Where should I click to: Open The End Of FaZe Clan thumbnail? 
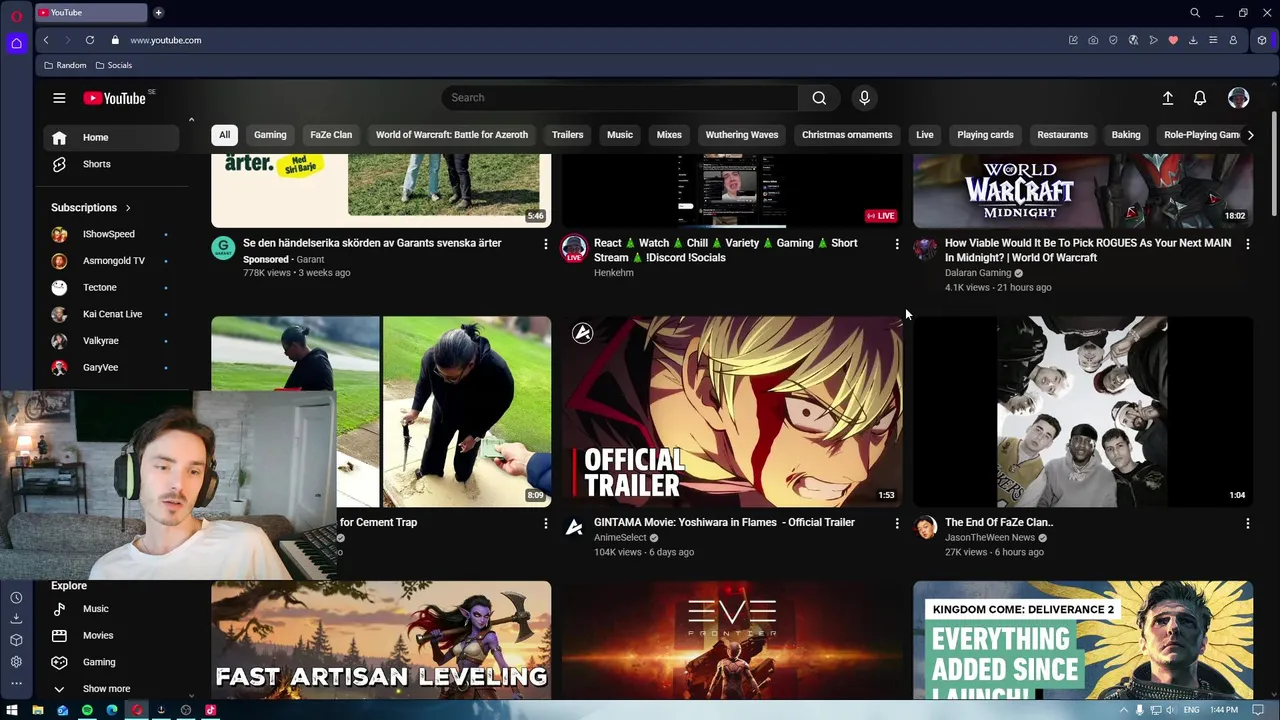(1083, 412)
